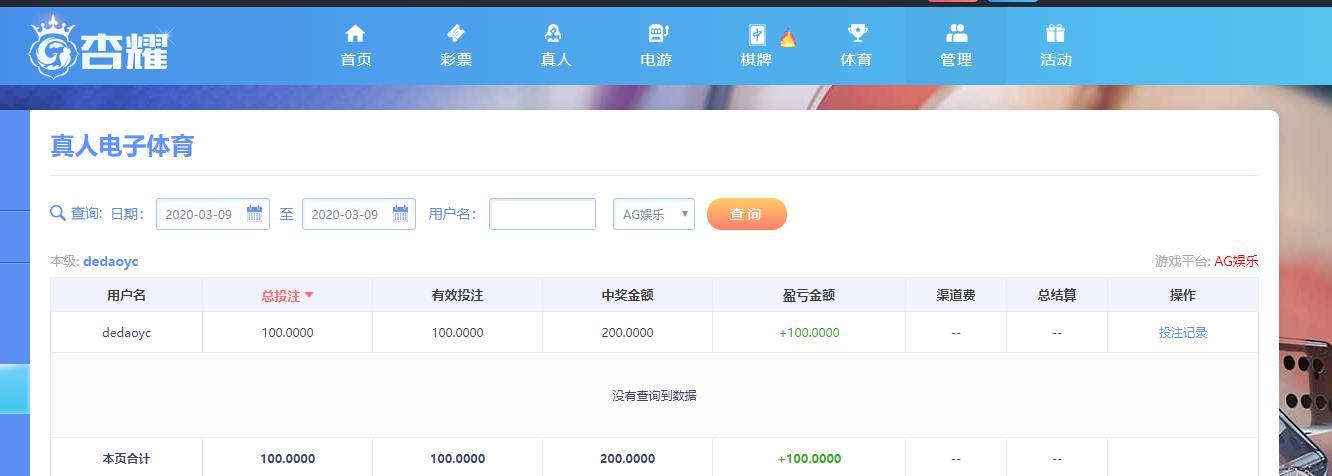1332x476 pixels.
Task: Click 200.0000 in the 本页合计 row
Action: click(x=627, y=458)
